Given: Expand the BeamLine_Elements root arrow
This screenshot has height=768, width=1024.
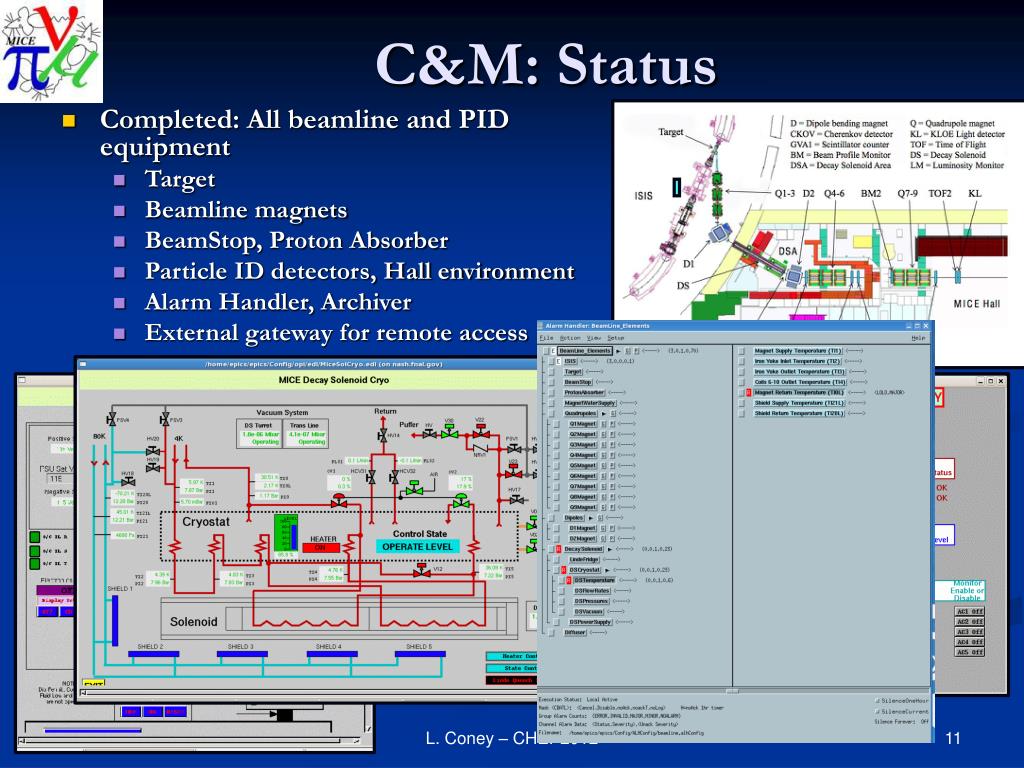Looking at the screenshot, I should [x=618, y=351].
